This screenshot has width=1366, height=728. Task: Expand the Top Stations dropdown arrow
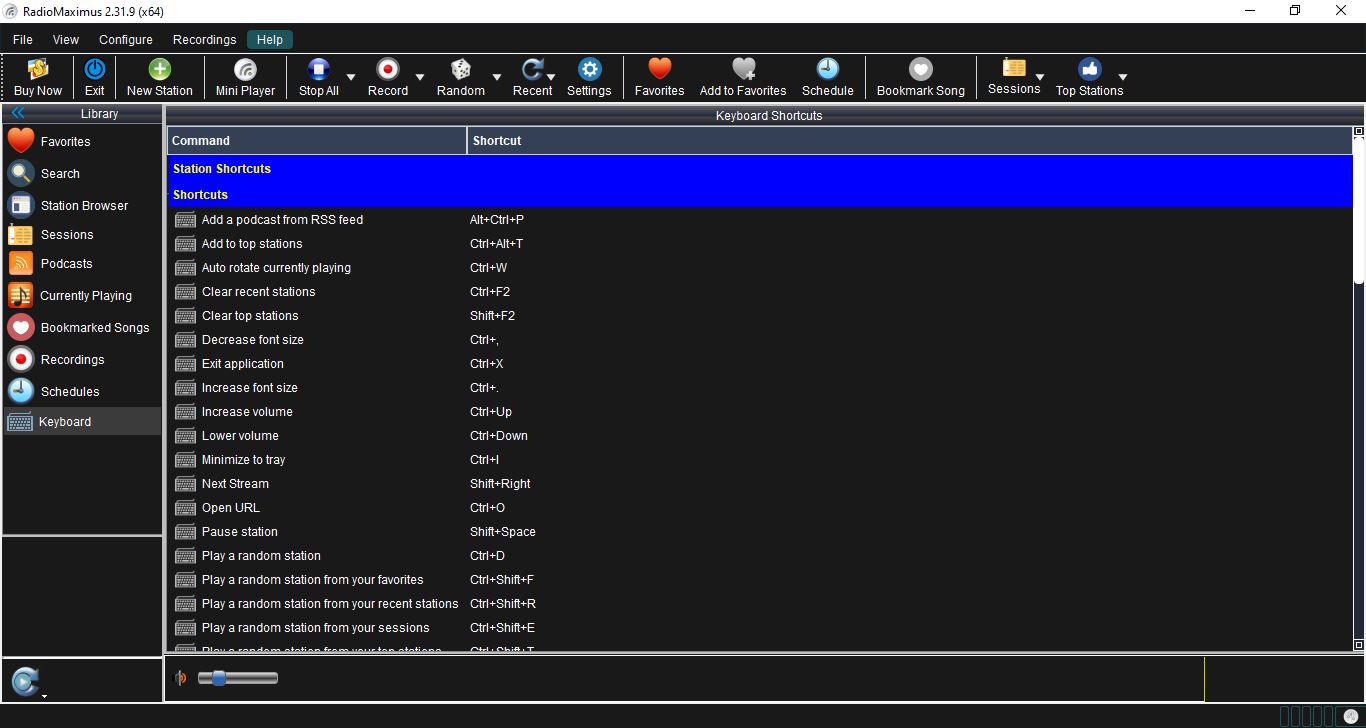pyautogui.click(x=1123, y=77)
